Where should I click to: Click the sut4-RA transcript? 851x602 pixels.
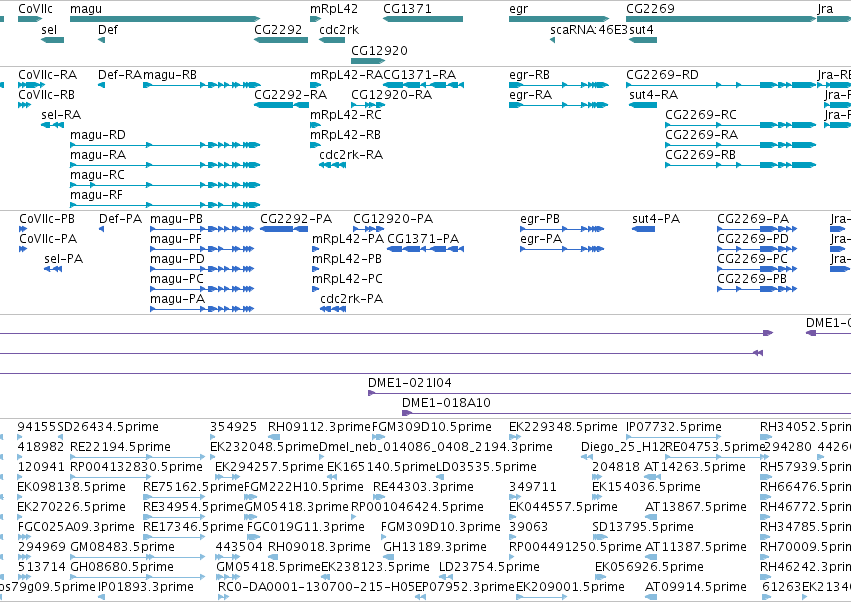pyautogui.click(x=643, y=105)
